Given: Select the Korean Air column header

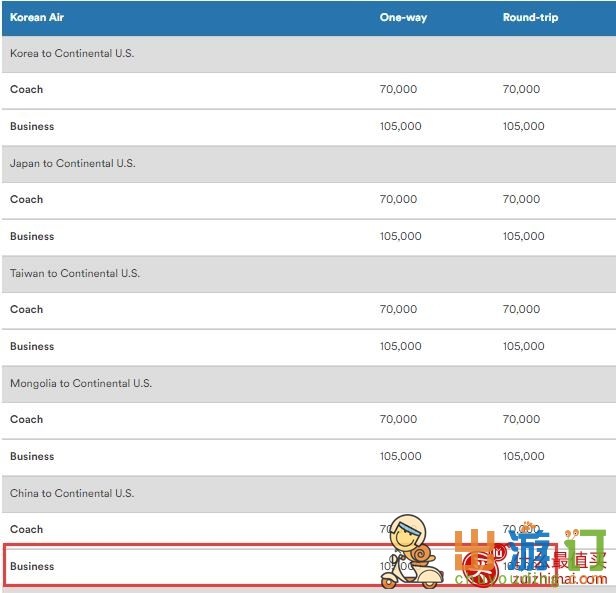Looking at the screenshot, I should coord(37,17).
